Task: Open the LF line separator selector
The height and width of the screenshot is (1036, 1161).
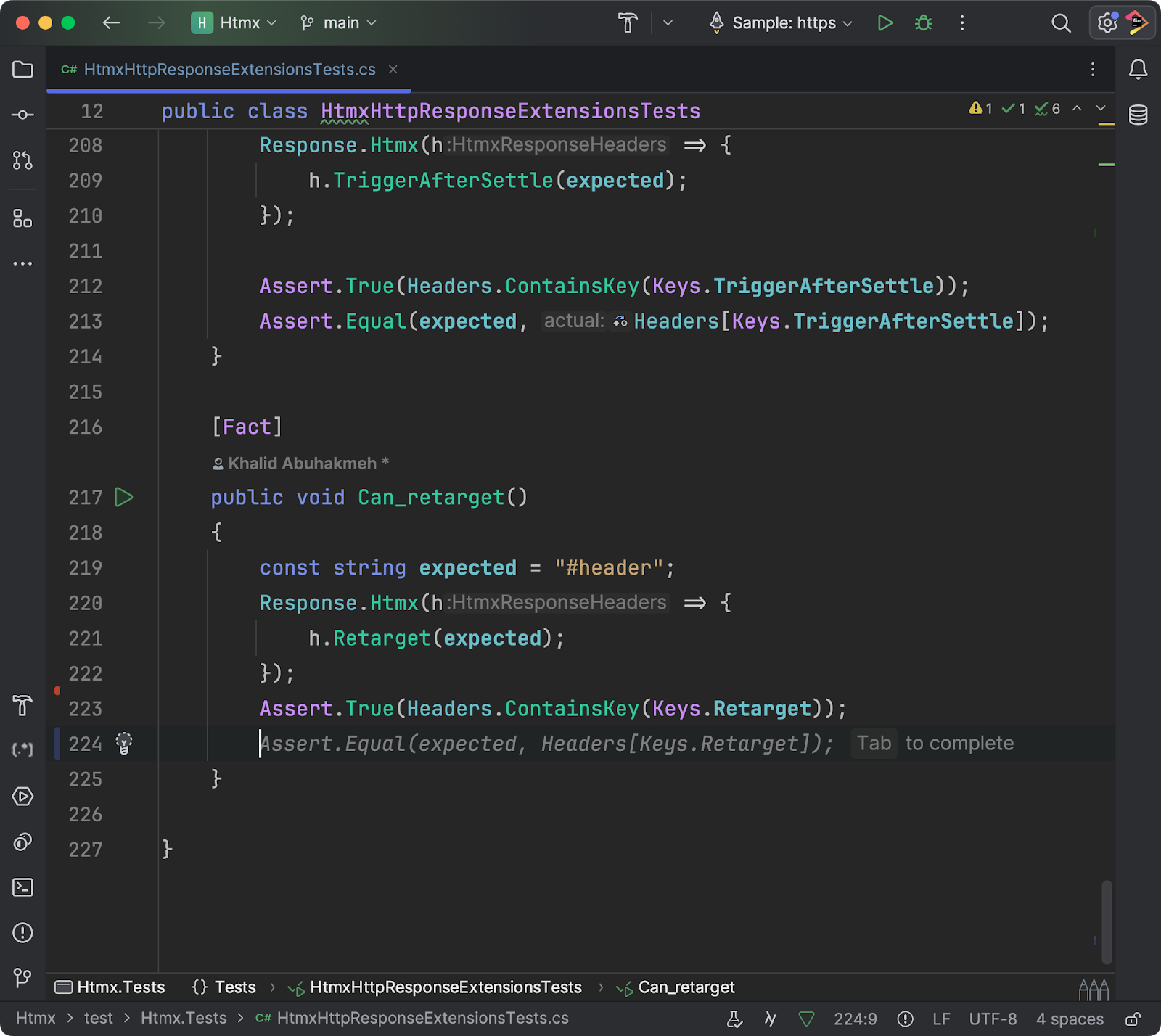Action: click(941, 1019)
